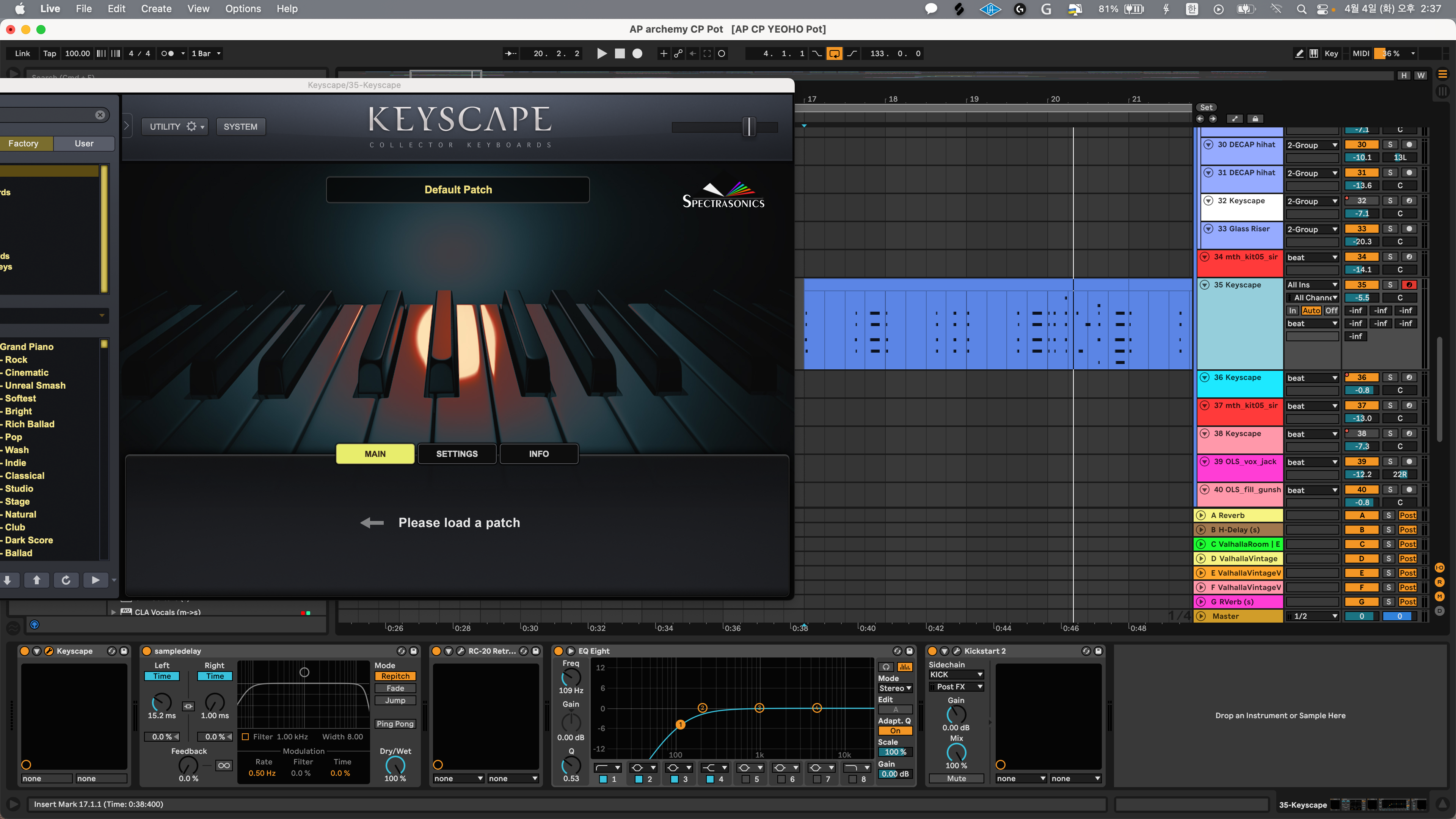Select the Rich Ballad patch
The width and height of the screenshot is (1456, 819).
tap(30, 424)
